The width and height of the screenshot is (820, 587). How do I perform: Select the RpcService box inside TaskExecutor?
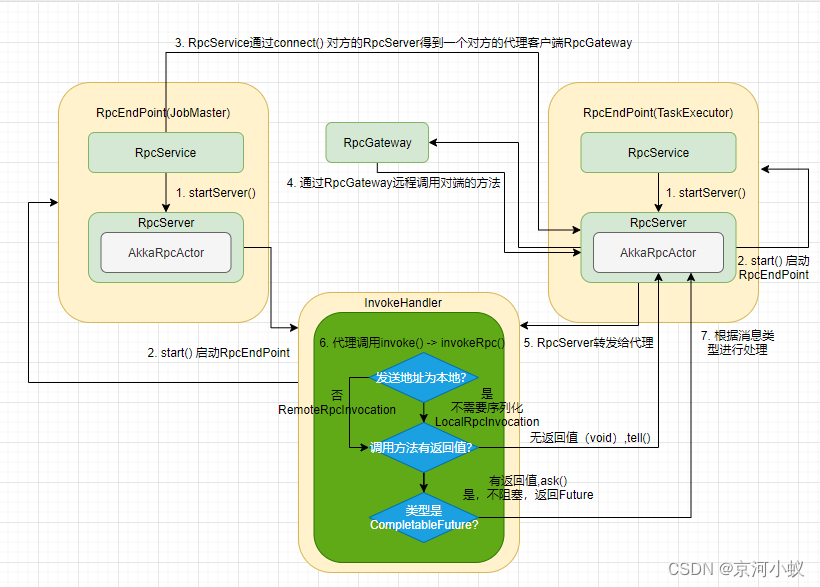coord(658,152)
